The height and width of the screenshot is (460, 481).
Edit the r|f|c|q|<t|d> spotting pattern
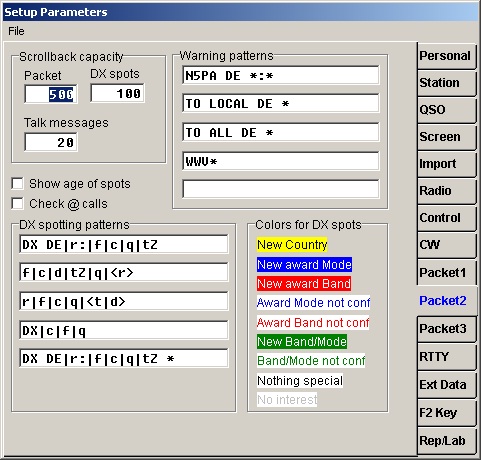click(124, 301)
